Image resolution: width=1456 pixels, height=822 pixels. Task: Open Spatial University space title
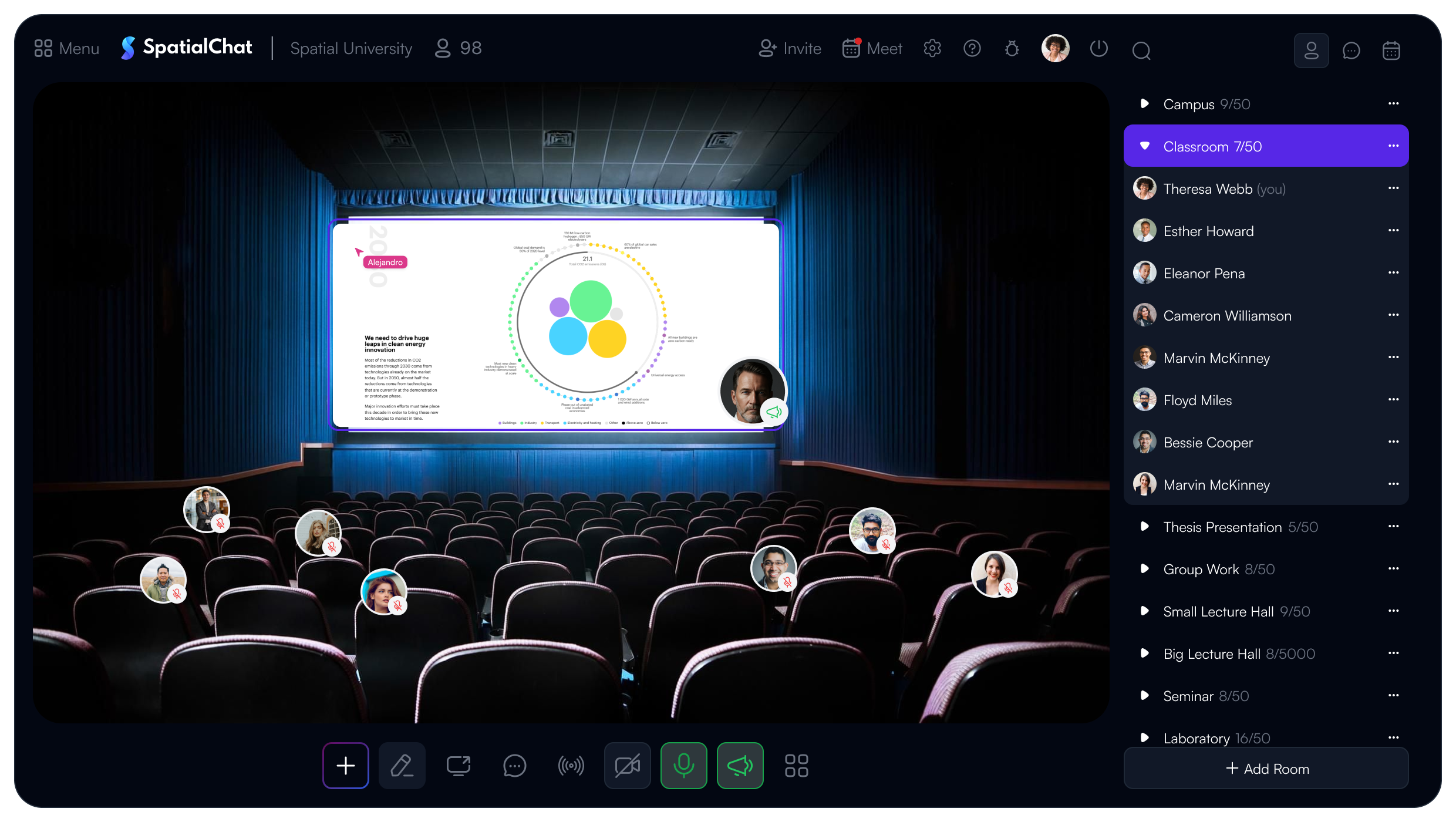pos(351,48)
